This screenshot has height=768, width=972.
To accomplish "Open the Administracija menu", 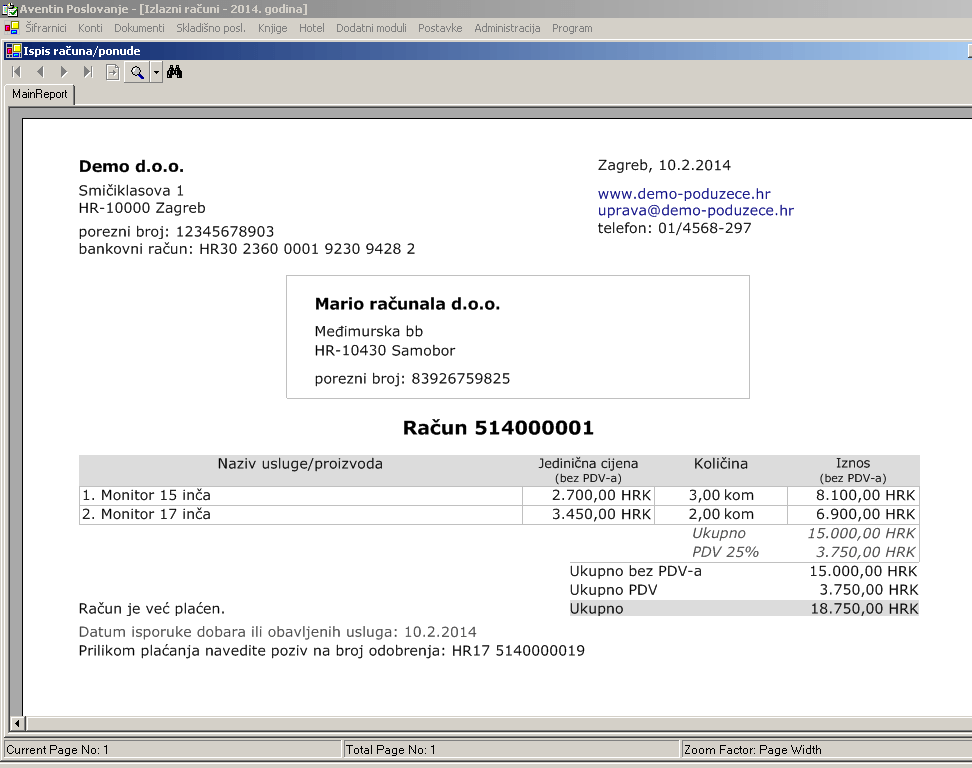I will click(x=507, y=28).
